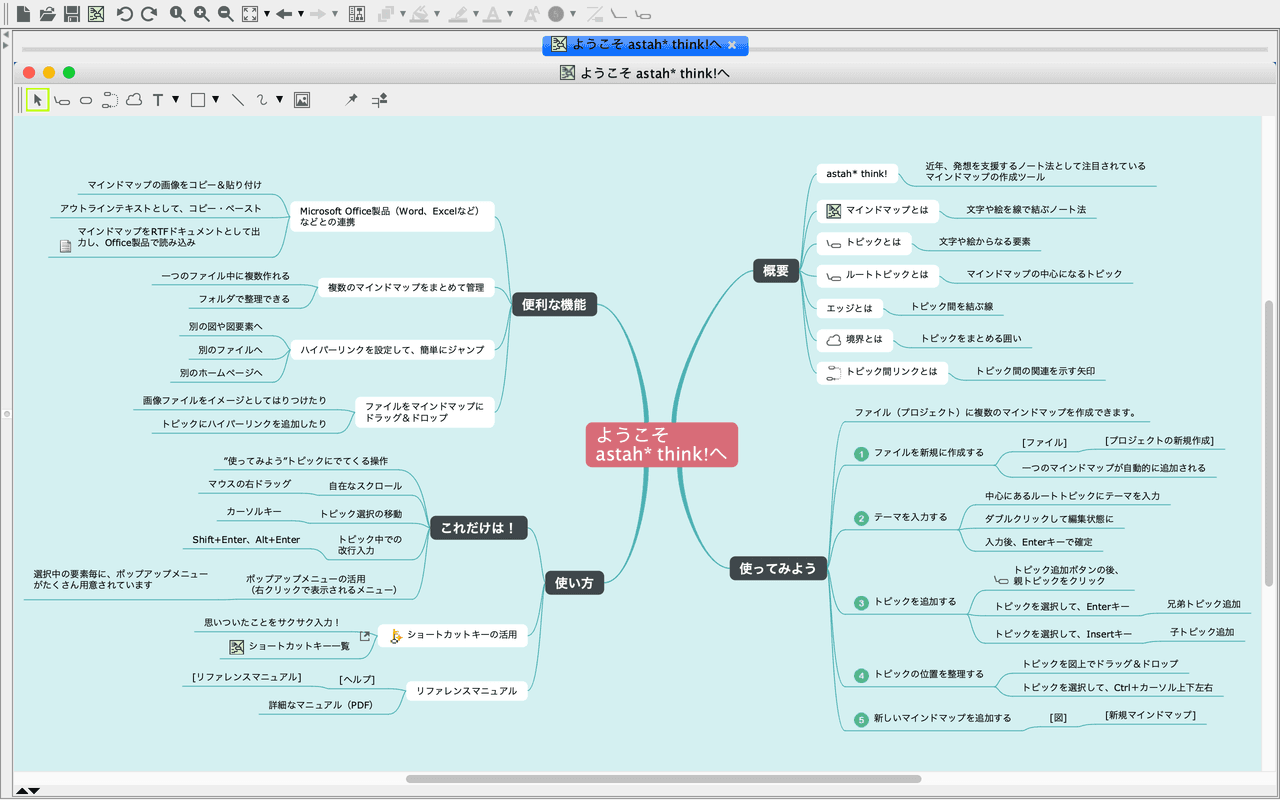Reset zoom to 100% with magnifier icon
Screen dimensions: 1280x800
(x=177, y=14)
